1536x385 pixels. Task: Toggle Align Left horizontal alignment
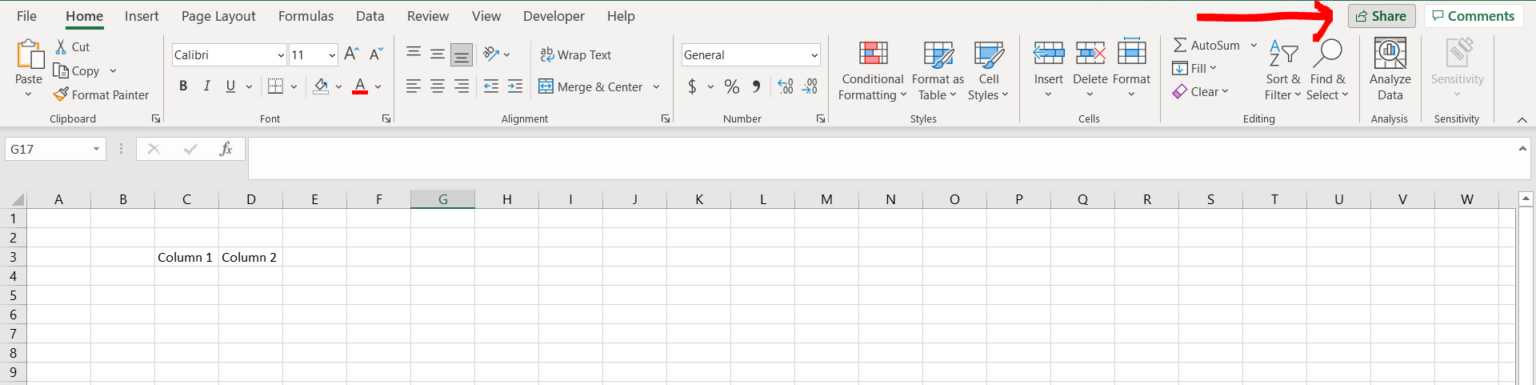(x=413, y=86)
